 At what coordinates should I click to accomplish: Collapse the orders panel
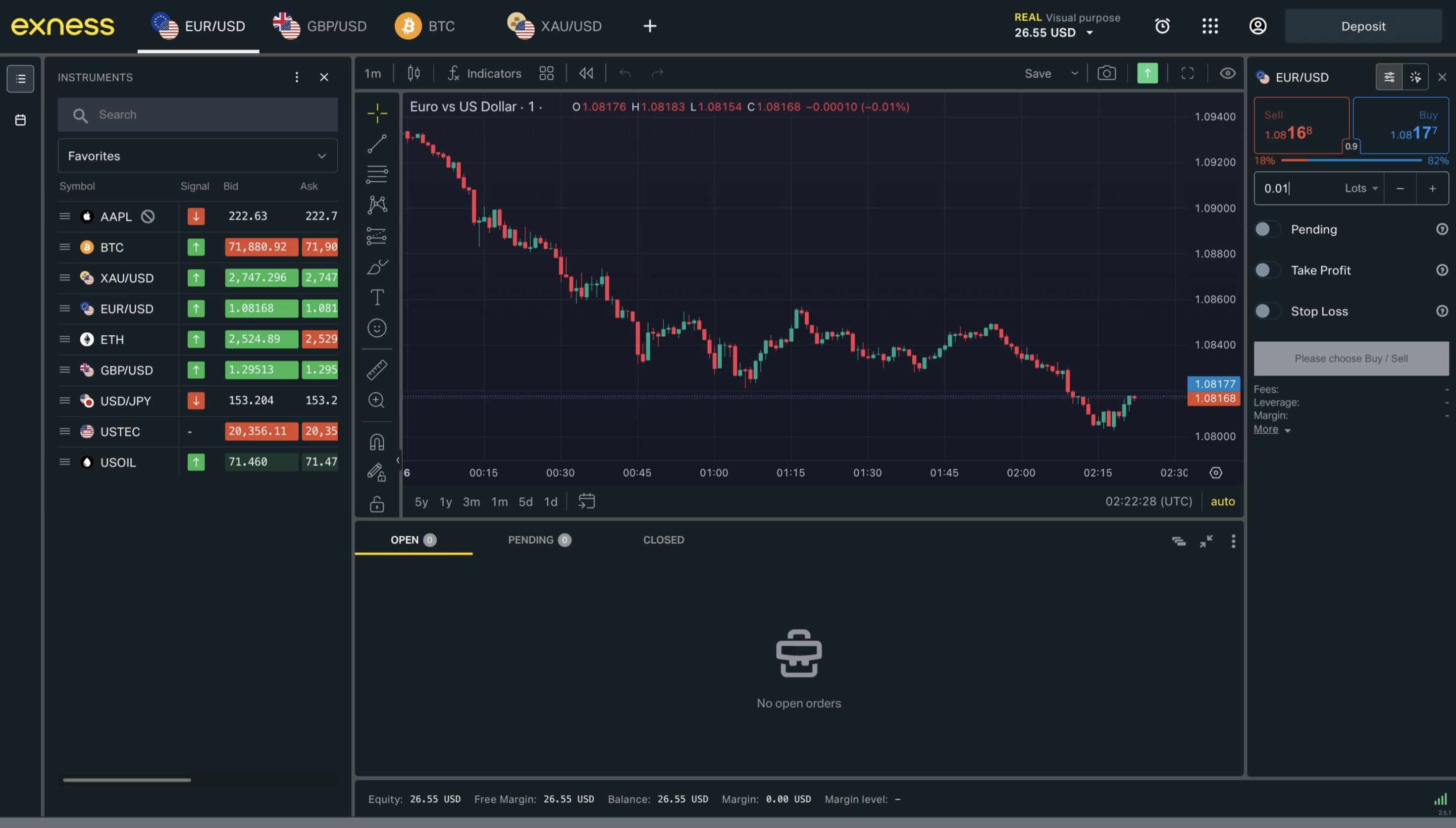(1206, 541)
